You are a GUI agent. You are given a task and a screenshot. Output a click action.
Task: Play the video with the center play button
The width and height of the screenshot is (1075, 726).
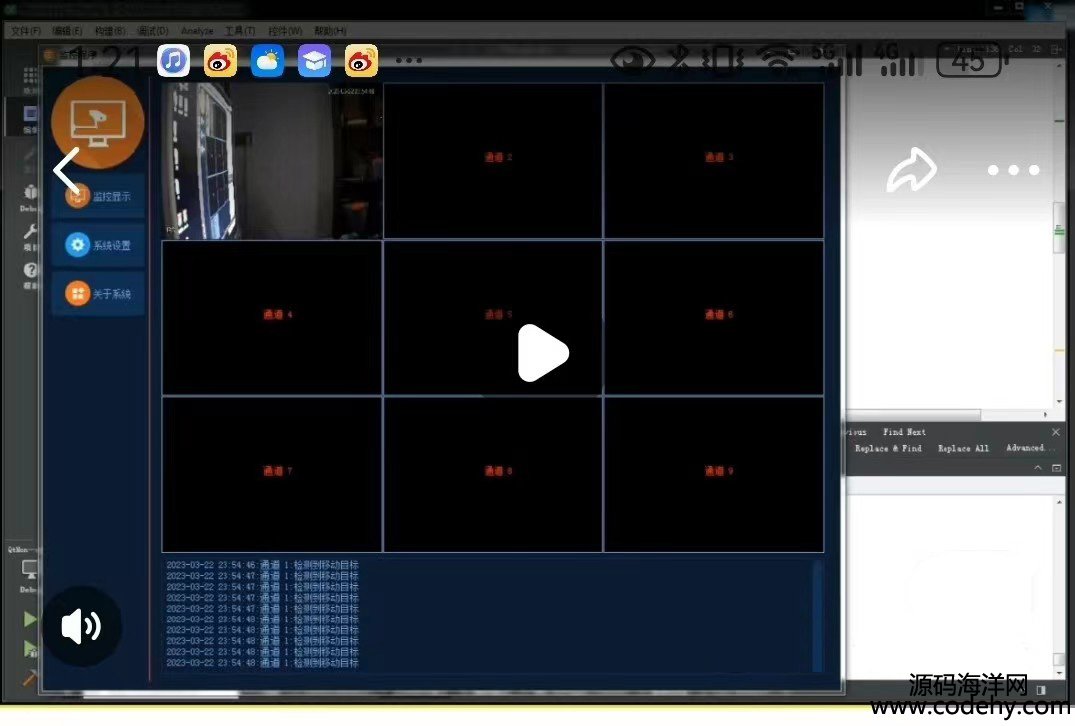(543, 353)
